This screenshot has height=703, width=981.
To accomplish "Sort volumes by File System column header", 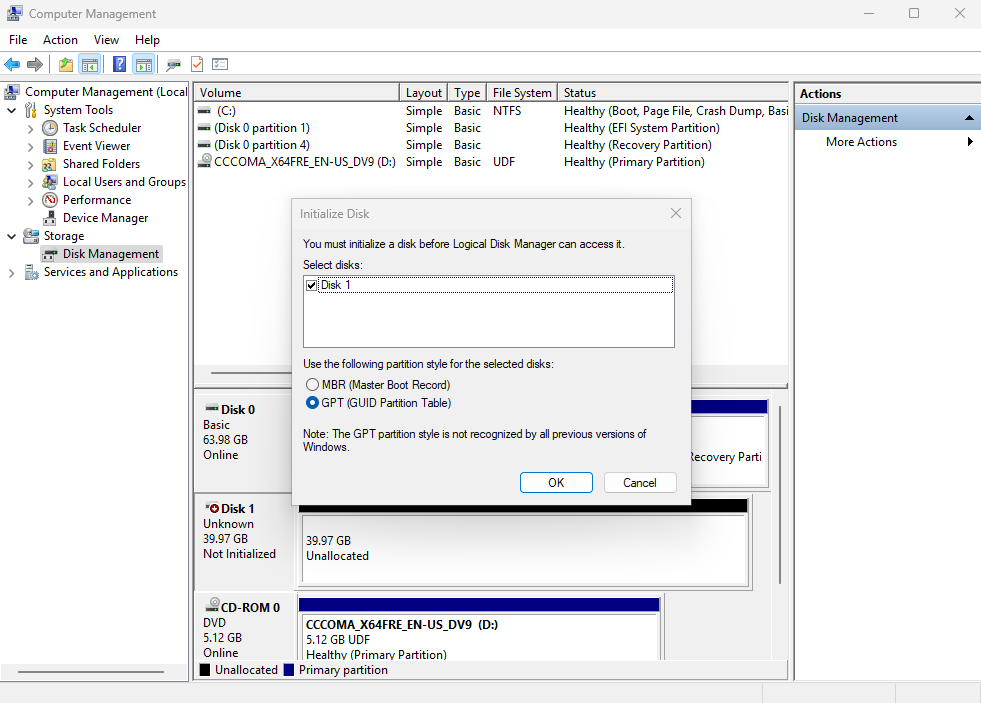I will pyautogui.click(x=521, y=93).
